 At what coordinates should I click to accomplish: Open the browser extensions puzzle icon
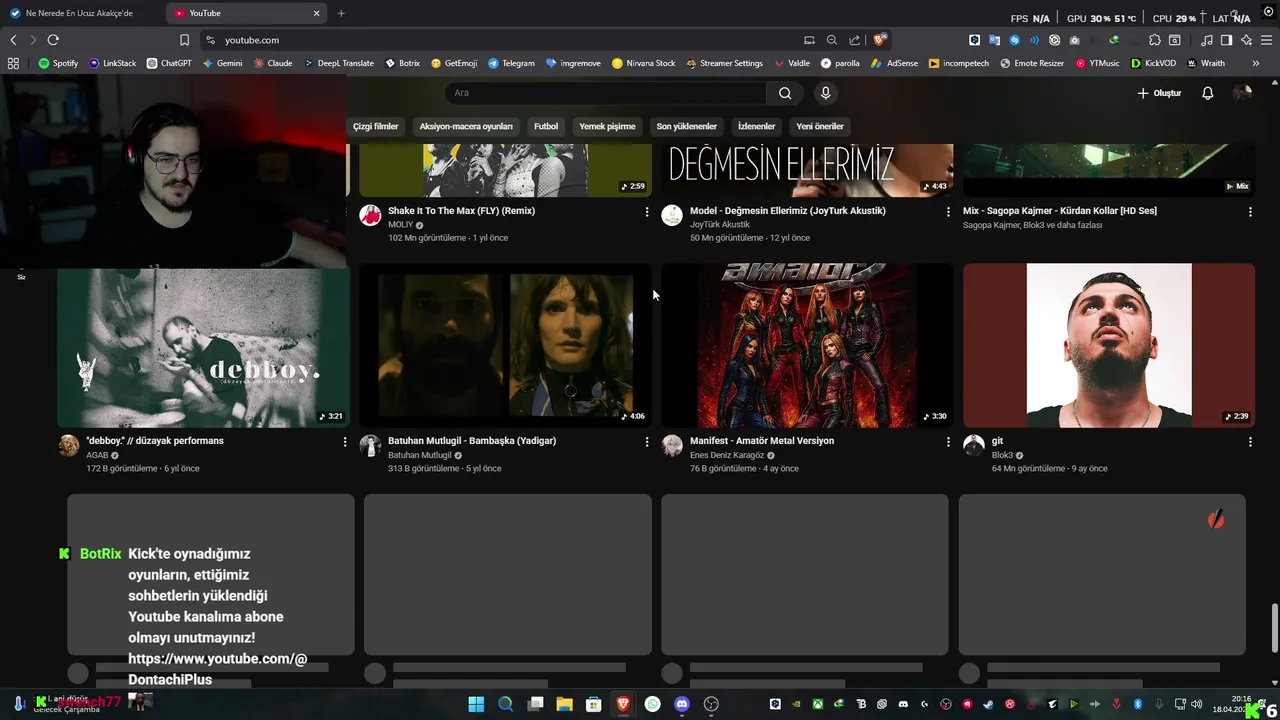click(1154, 40)
